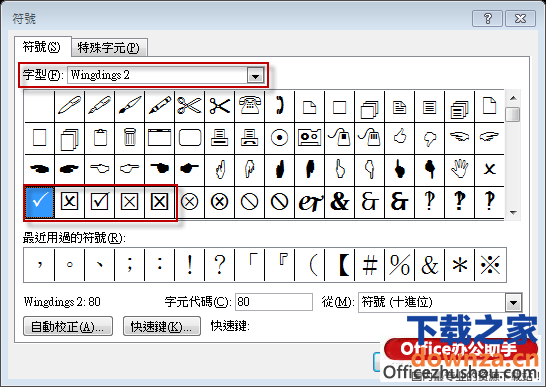Select the telephone handset symbol

(x=279, y=106)
